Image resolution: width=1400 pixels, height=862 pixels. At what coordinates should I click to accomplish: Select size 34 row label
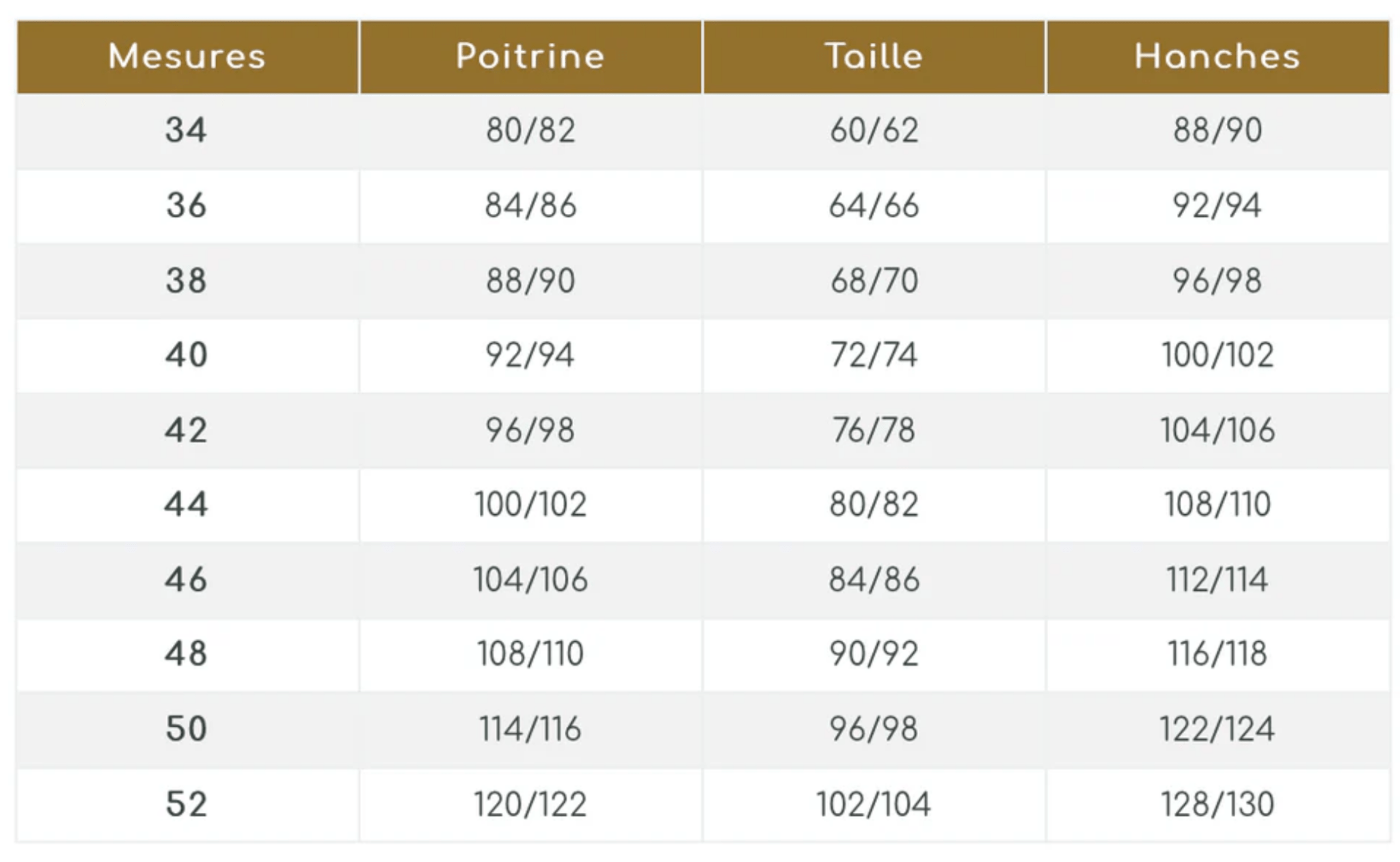[186, 130]
